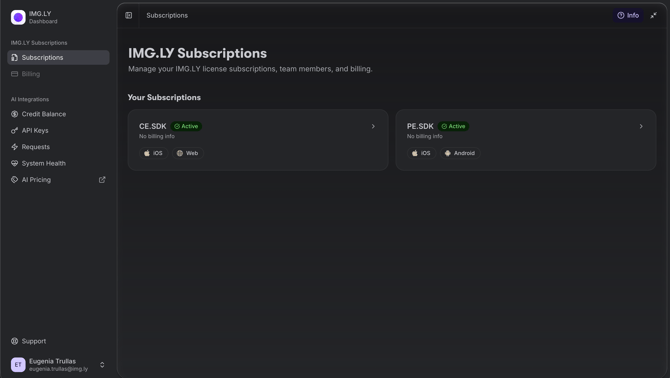Open Billing in the sidebar
The width and height of the screenshot is (670, 378).
pos(58,74)
